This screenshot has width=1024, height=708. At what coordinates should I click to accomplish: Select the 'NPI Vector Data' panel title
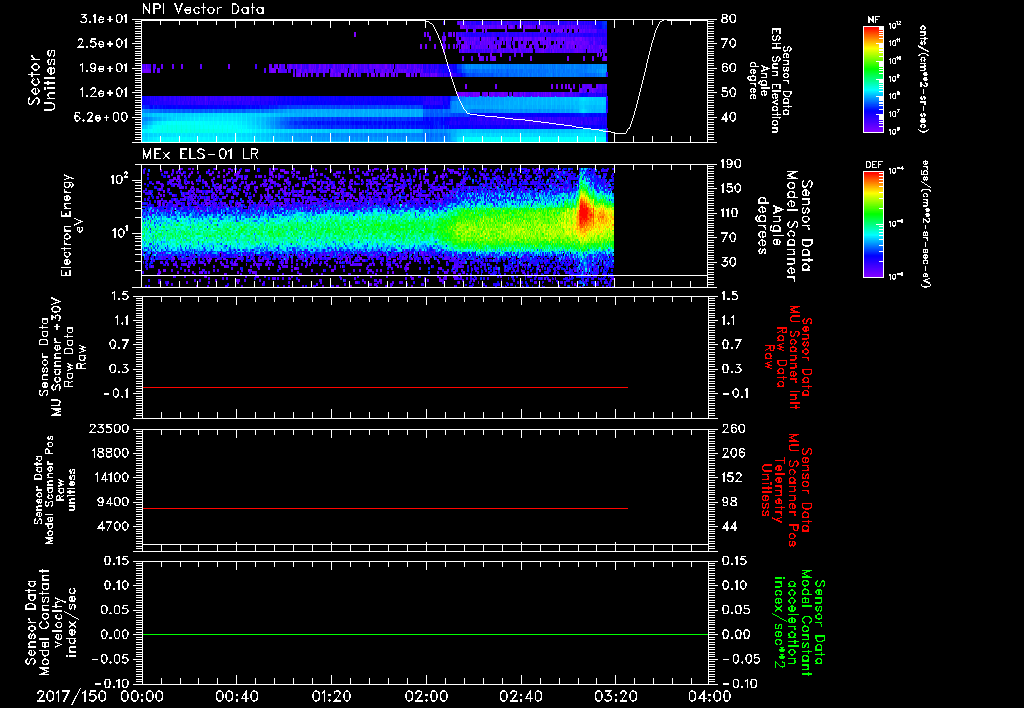tap(203, 9)
